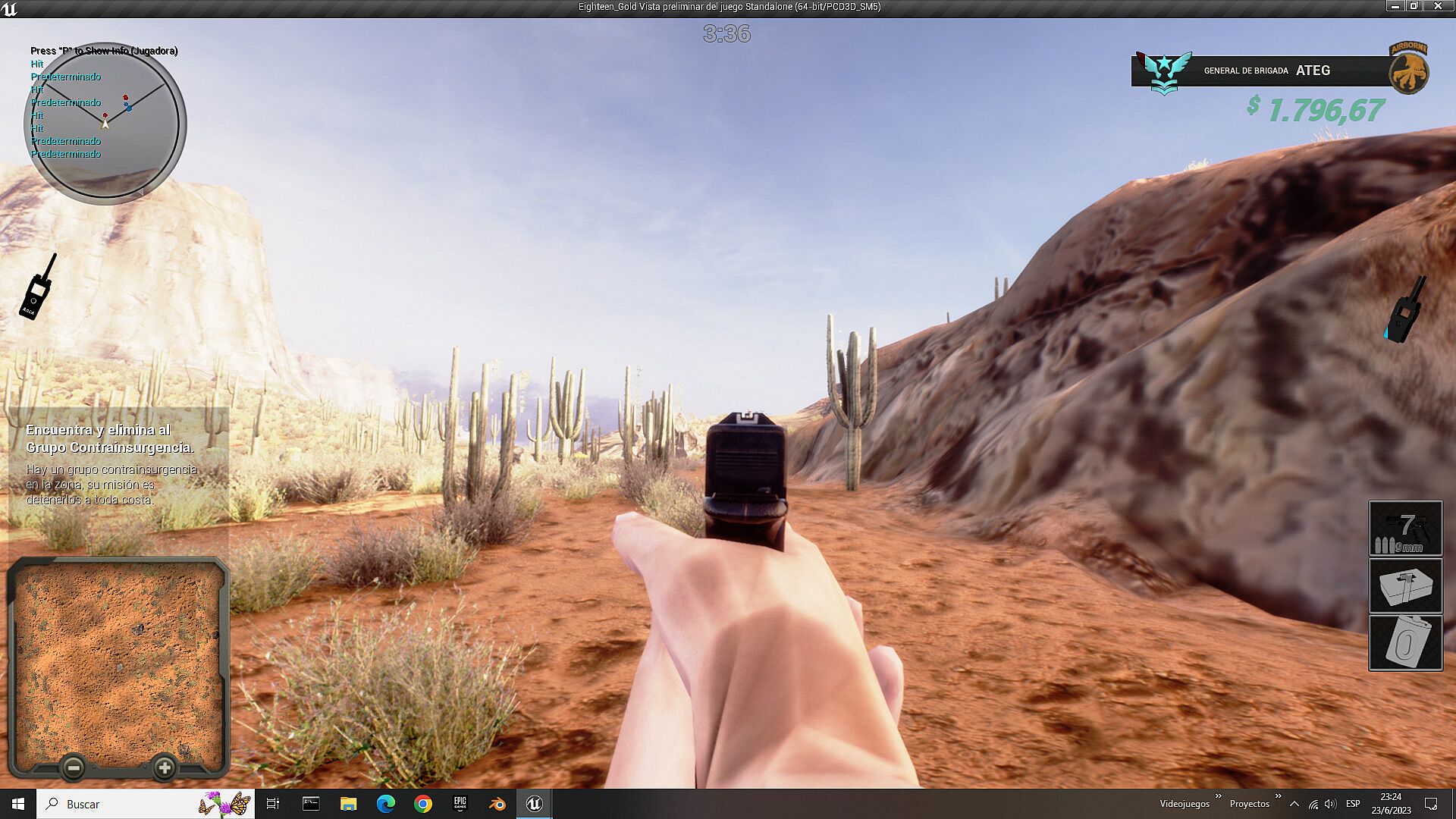Select the 9mm pistol weapon slot
Viewport: 1456px width, 819px height.
(x=1405, y=529)
